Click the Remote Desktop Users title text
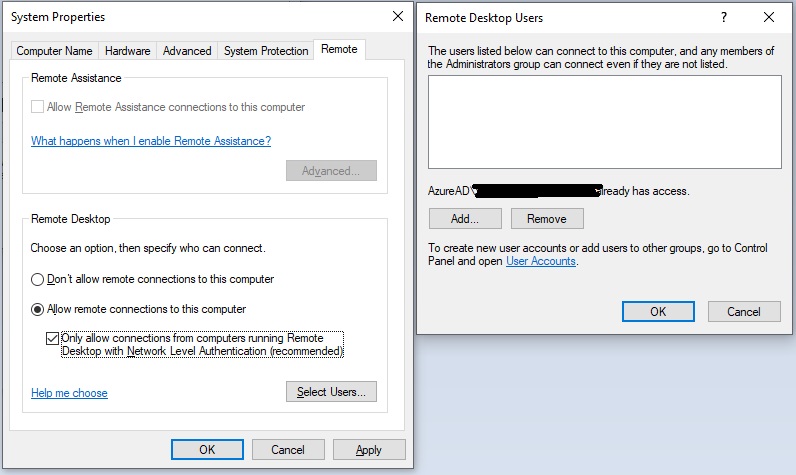796x475 pixels. point(484,18)
